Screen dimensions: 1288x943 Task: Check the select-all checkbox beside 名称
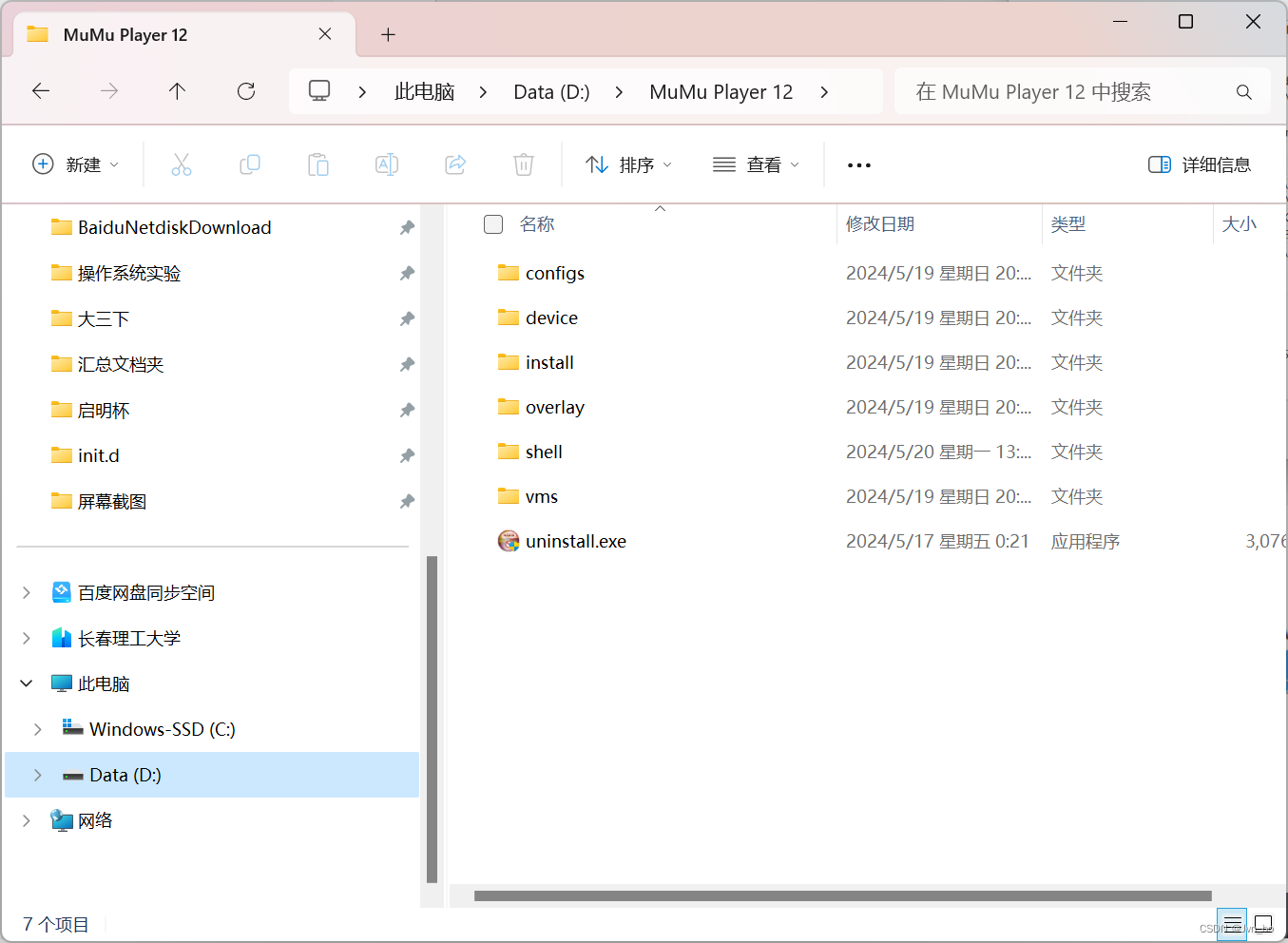coord(493,223)
